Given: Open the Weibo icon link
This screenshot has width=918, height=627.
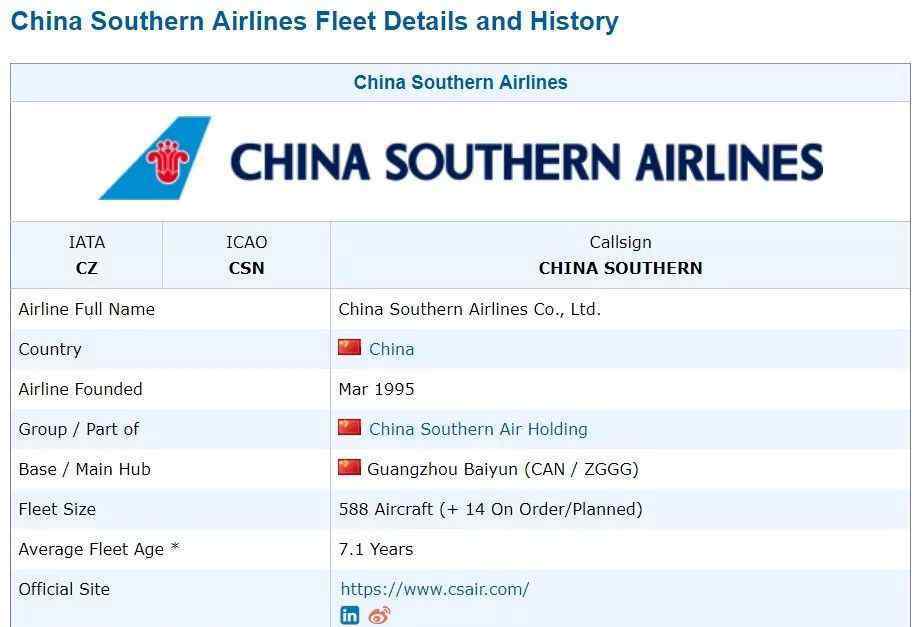Looking at the screenshot, I should click(x=379, y=615).
